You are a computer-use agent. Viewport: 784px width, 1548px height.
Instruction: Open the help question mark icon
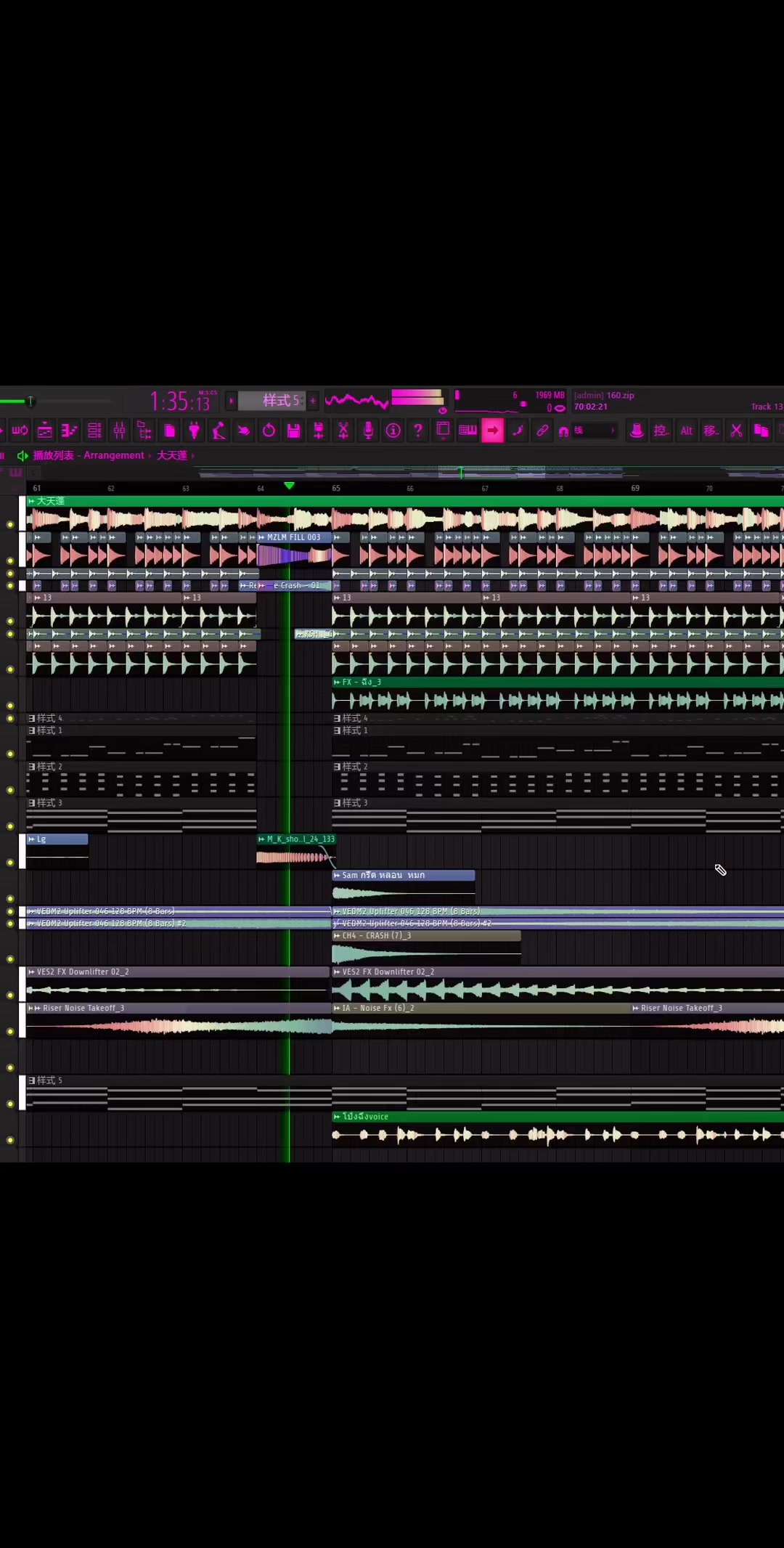click(417, 431)
